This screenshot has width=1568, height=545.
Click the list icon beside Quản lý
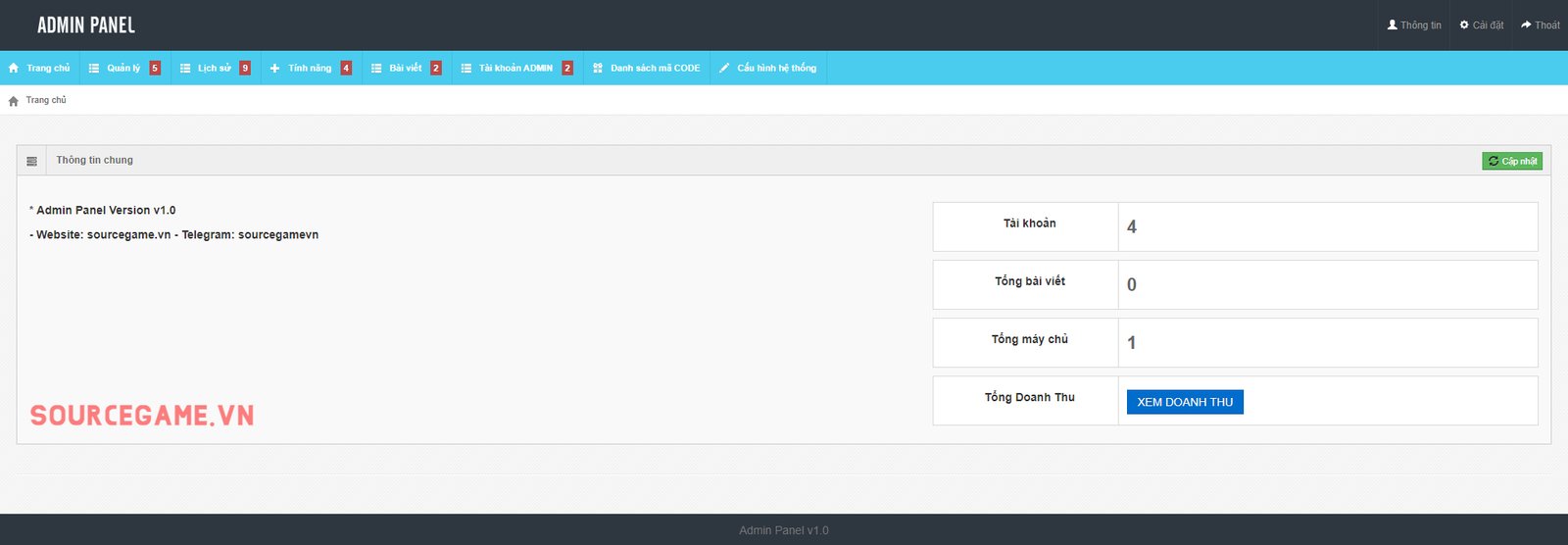[x=94, y=69]
